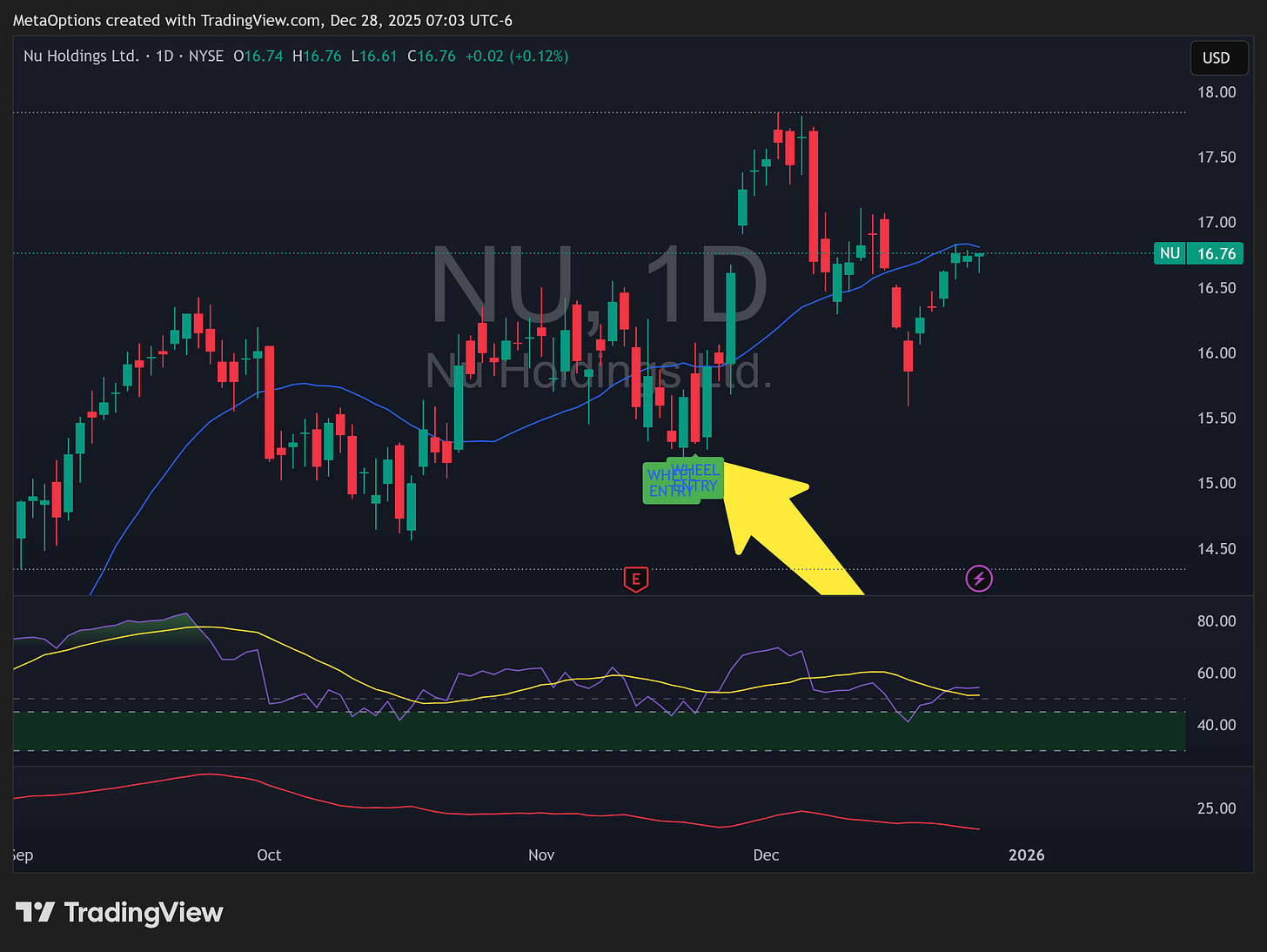
Task: Click the purple lightning bolt event icon
Action: point(979,578)
